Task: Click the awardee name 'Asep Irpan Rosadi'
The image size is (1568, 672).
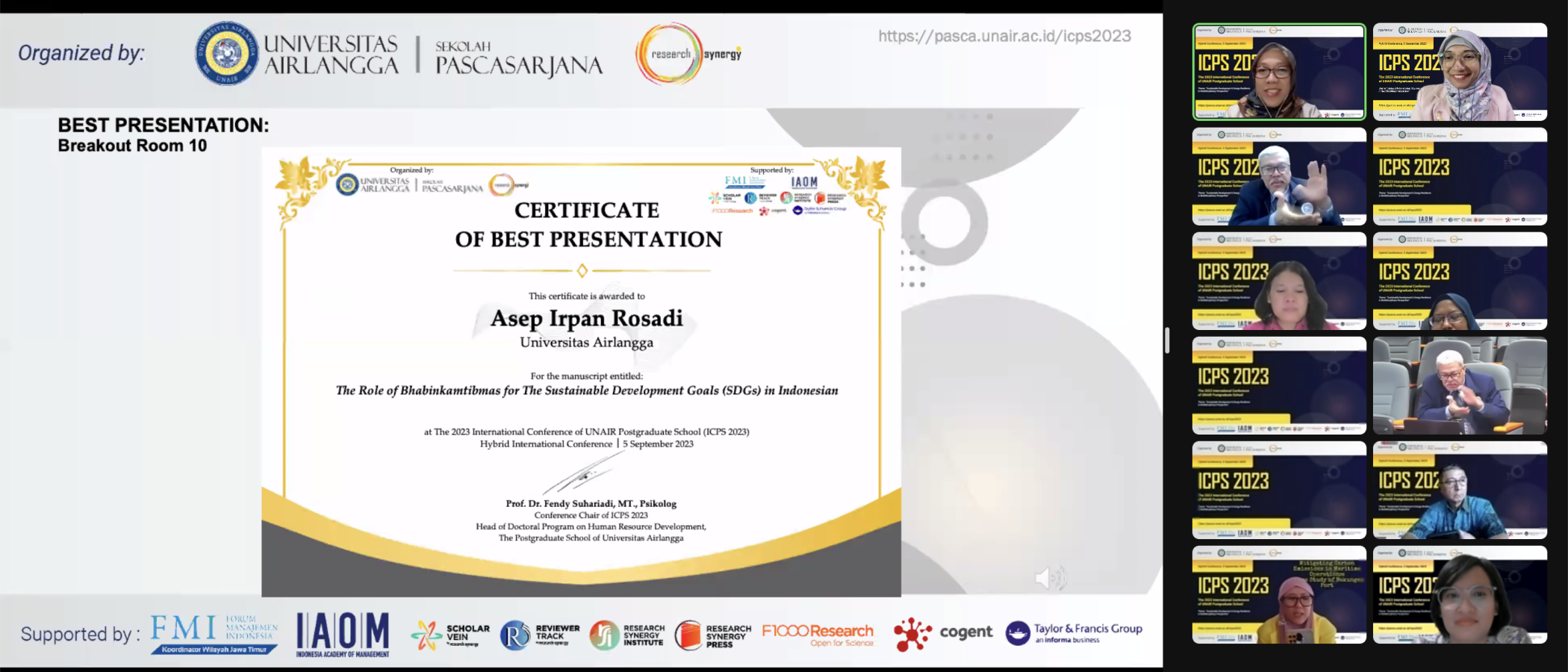Action: point(587,319)
